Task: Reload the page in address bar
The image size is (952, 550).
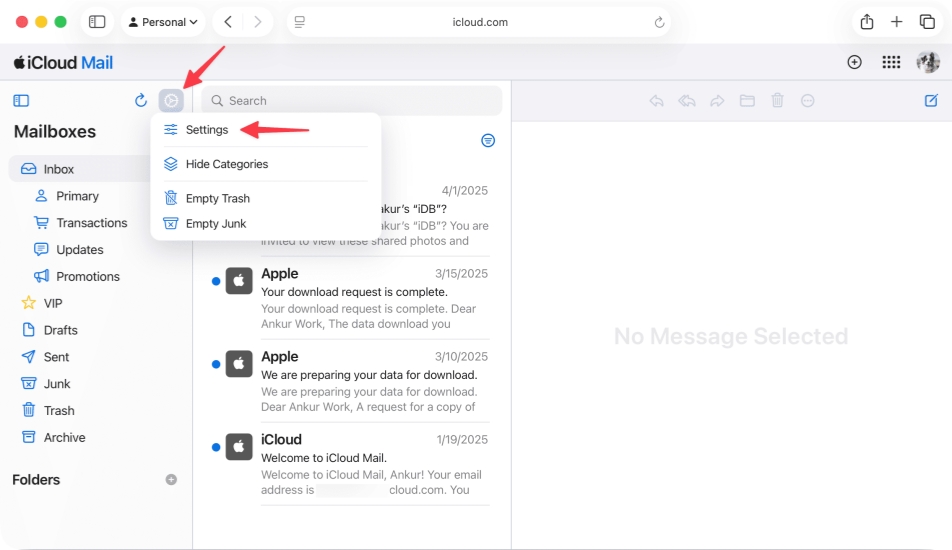Action: 659,22
